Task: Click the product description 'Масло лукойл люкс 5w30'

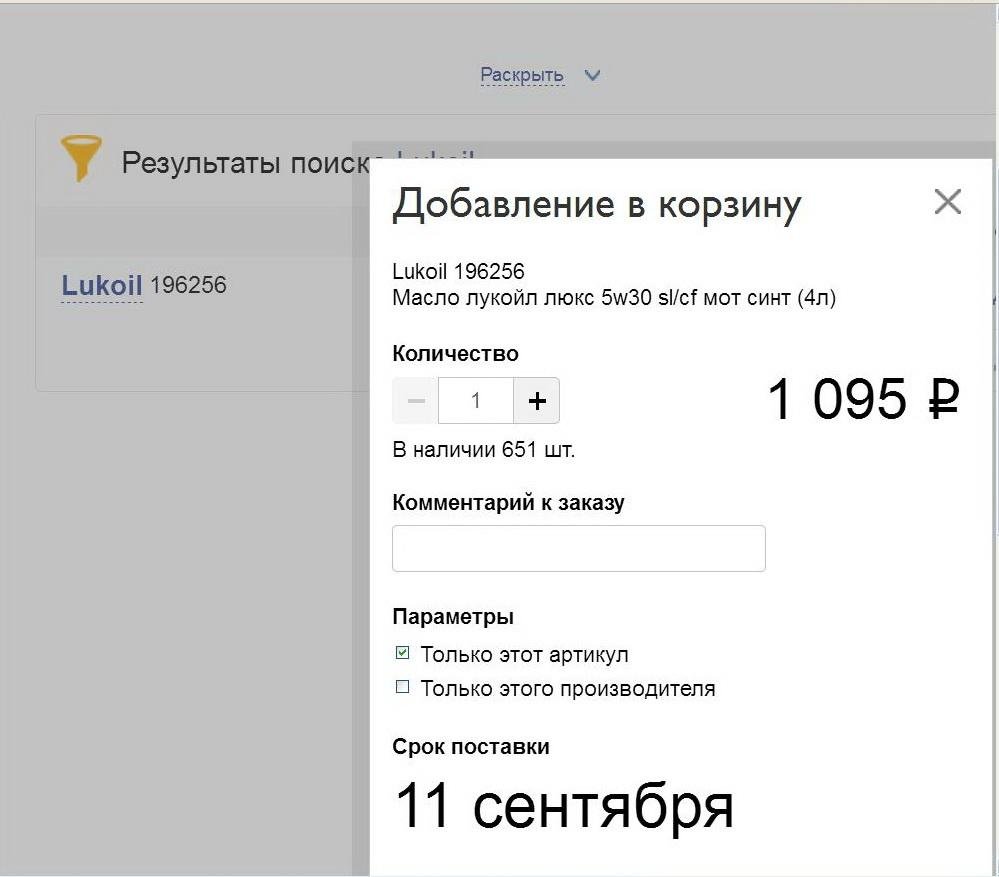Action: tap(614, 297)
